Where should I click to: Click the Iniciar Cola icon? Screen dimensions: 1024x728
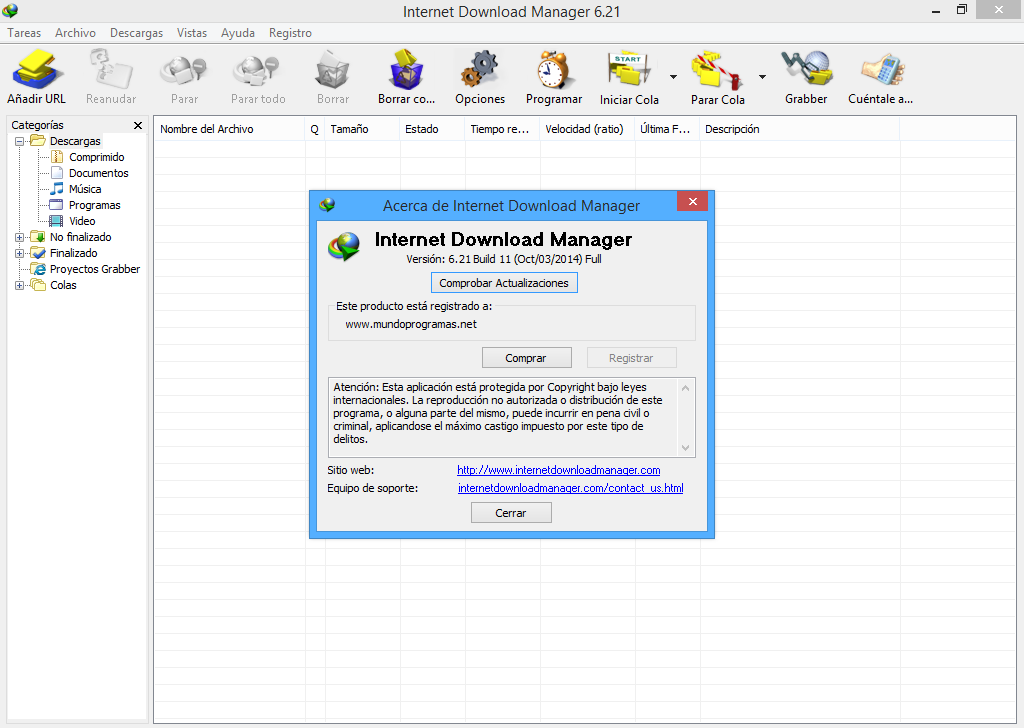coord(628,70)
